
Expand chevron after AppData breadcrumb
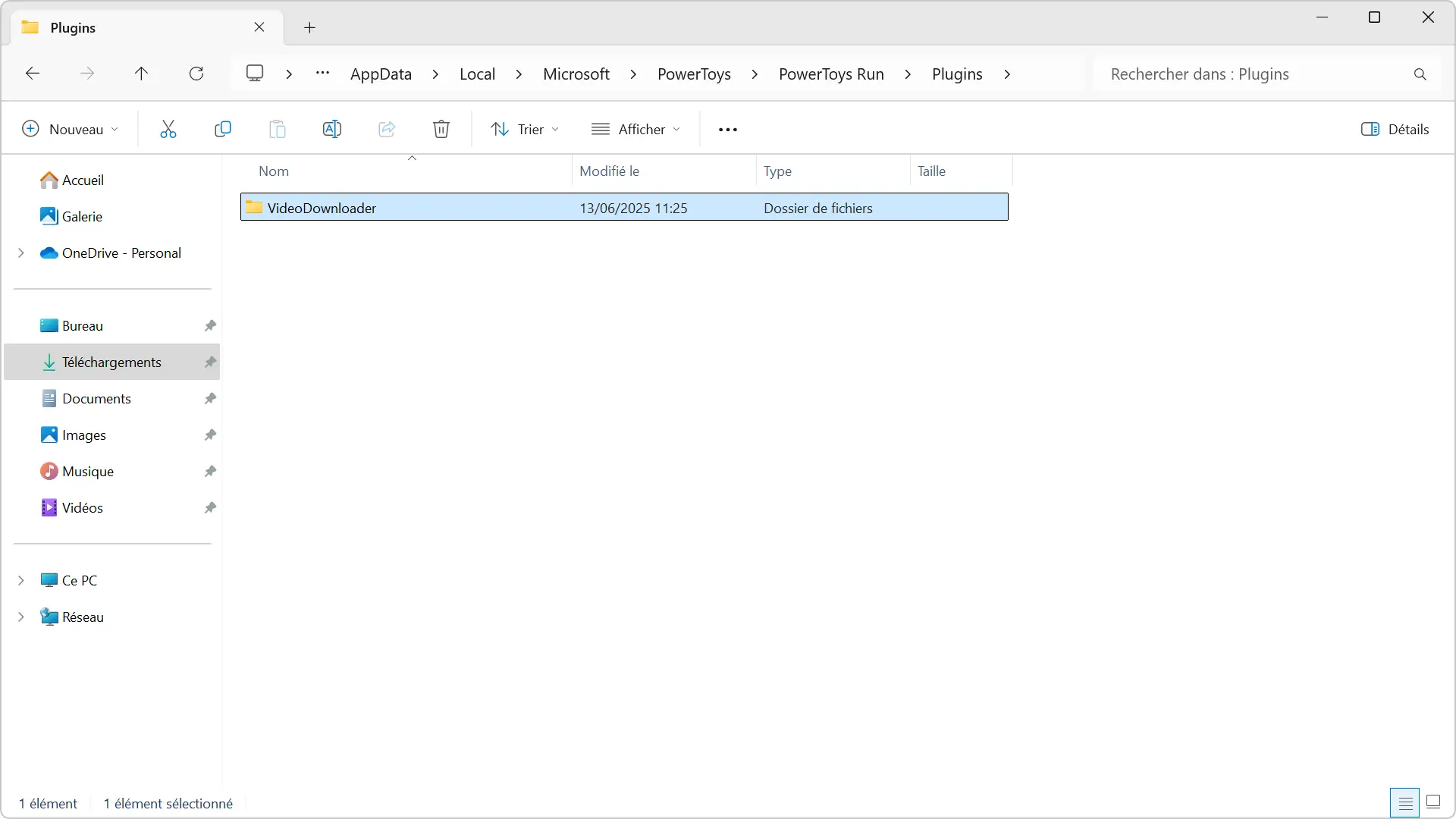435,74
